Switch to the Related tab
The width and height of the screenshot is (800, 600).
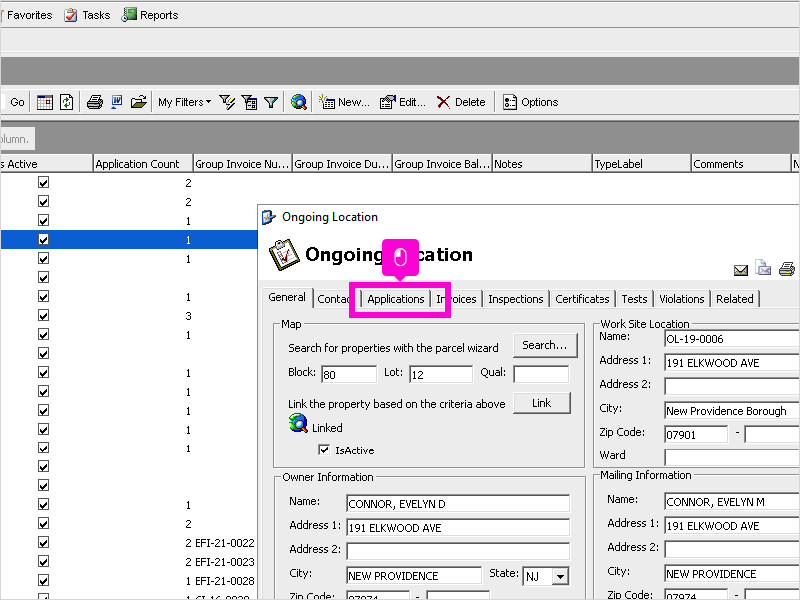(735, 299)
